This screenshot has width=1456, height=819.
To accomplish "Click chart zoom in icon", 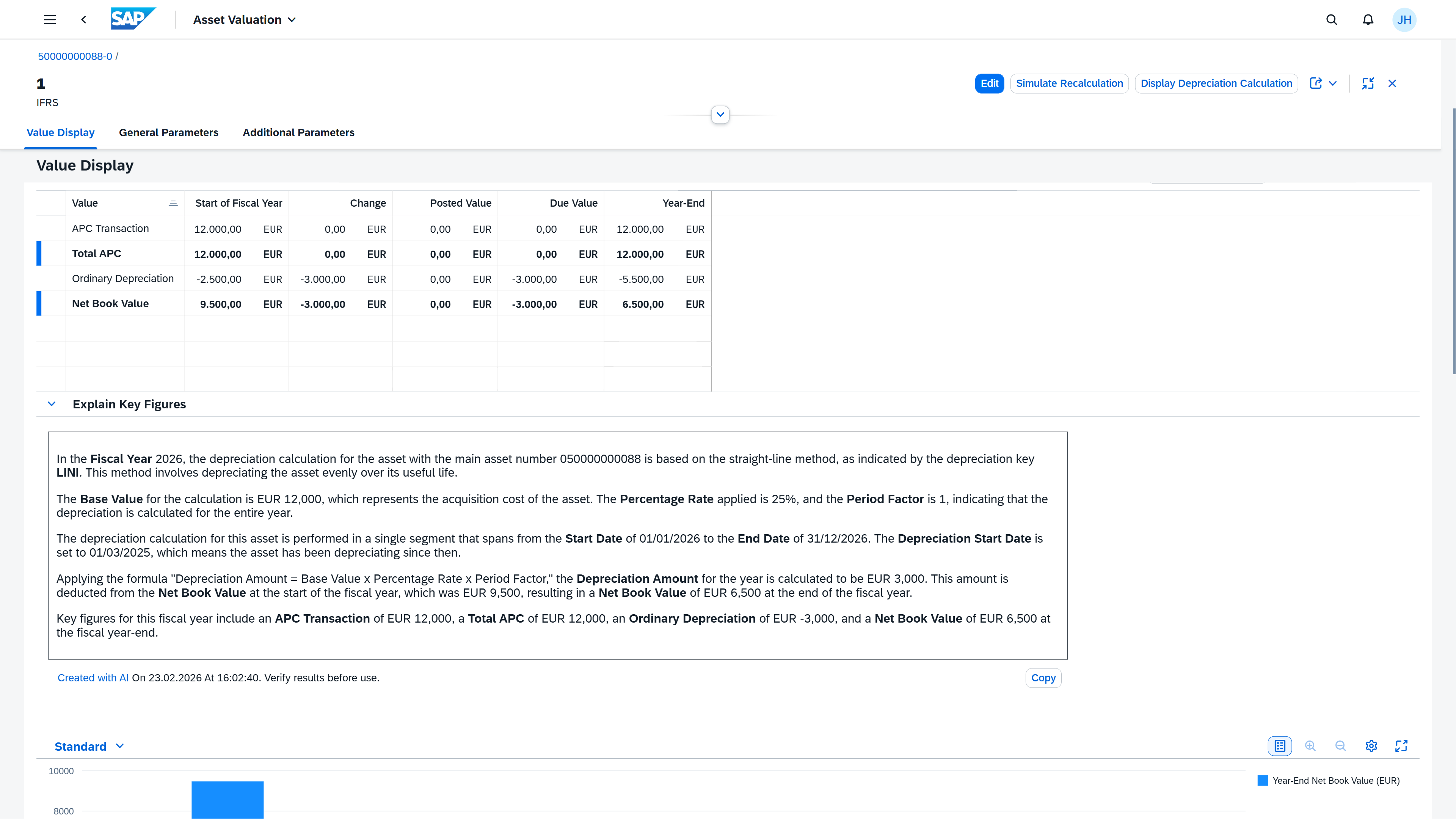I will pos(1310,746).
